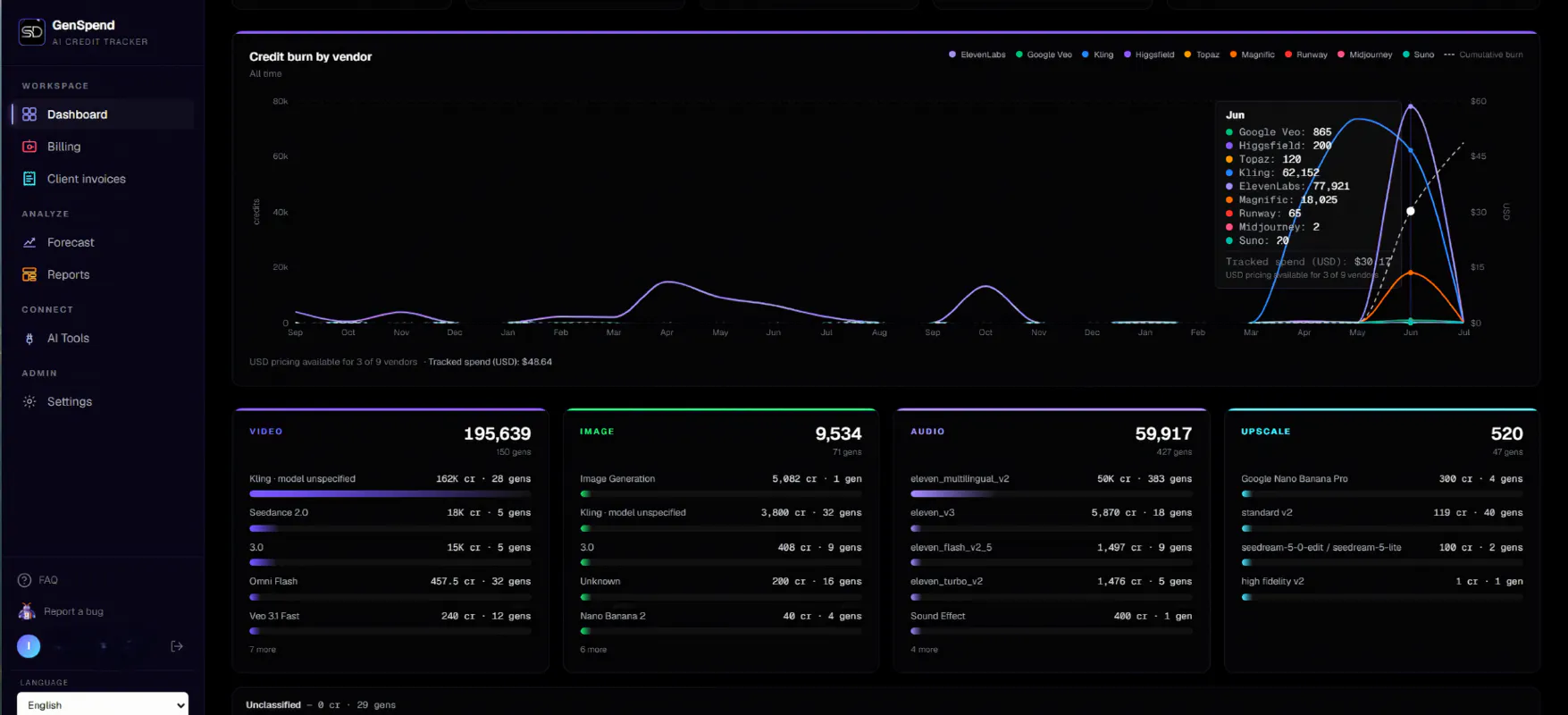
Task: Click the Audio total 59,917
Action: tap(1163, 433)
